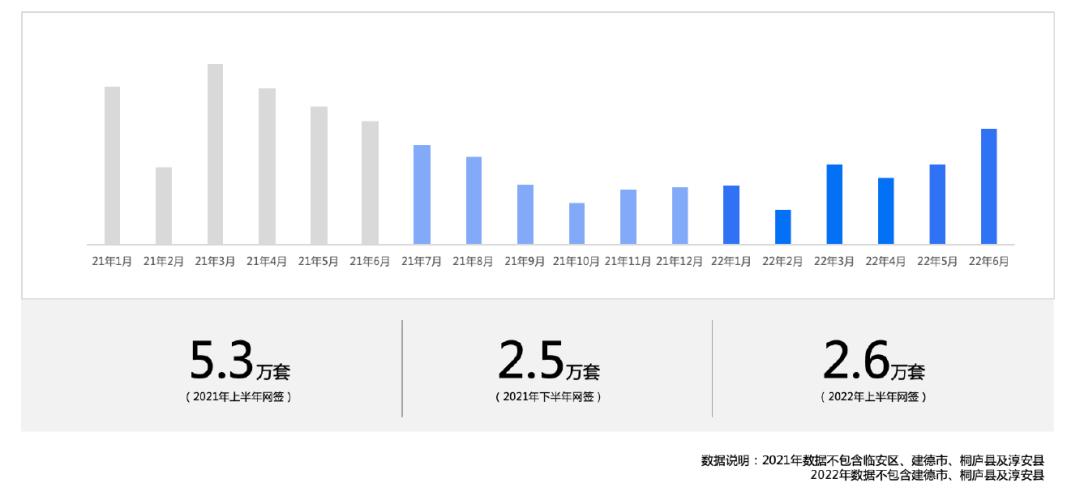This screenshot has height=500, width=1080.
Task: Click the 22年1月 axis label
Action: [731, 261]
